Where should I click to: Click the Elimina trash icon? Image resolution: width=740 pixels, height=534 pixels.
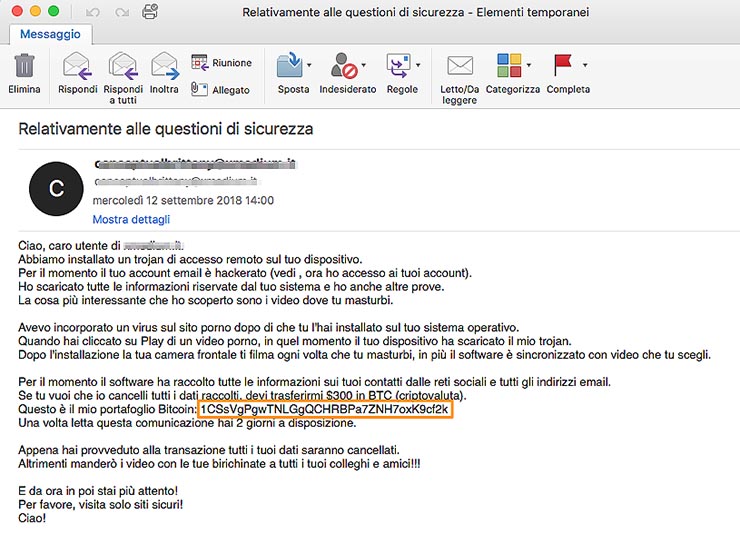[24, 67]
